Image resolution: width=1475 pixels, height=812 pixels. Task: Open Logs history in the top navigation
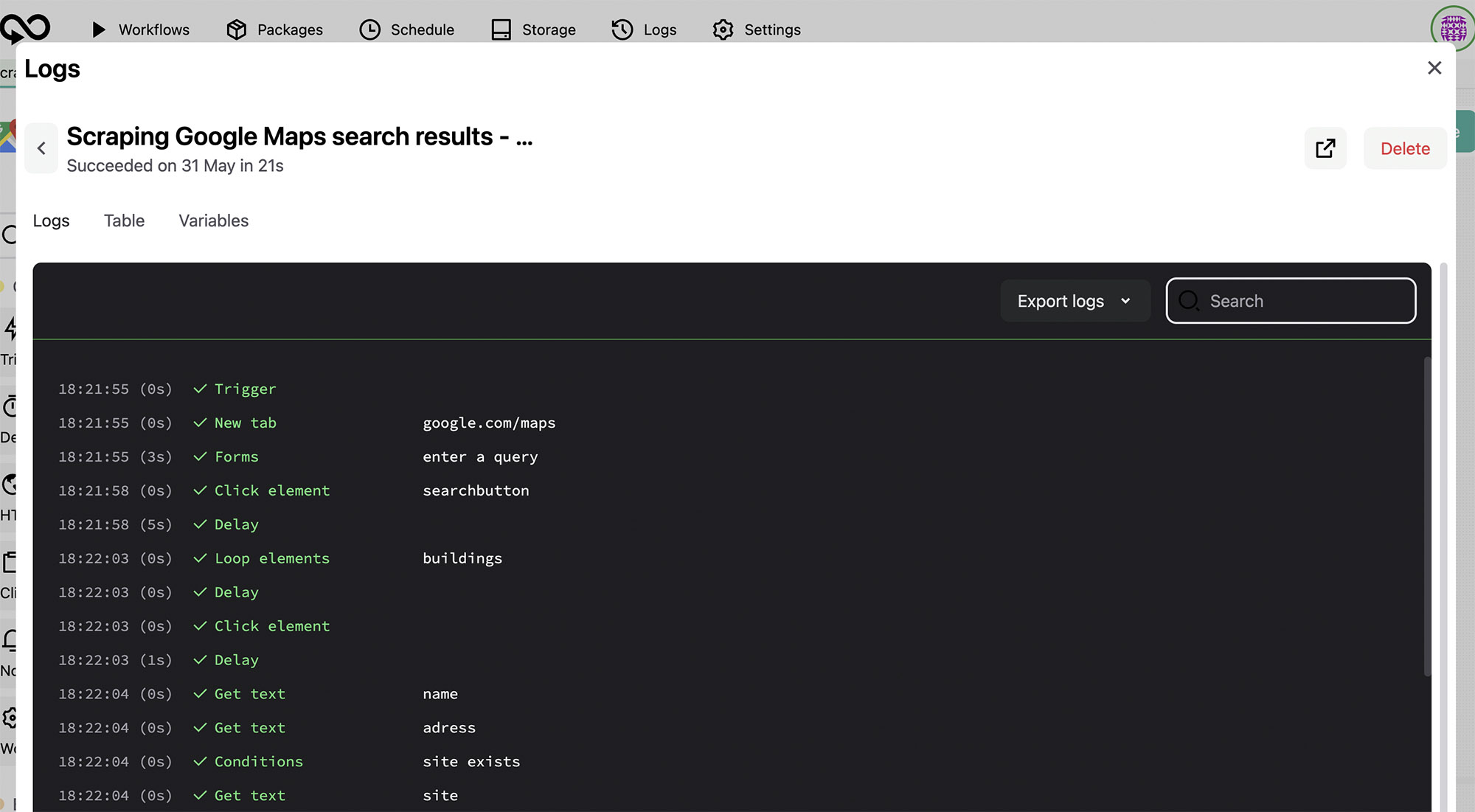(644, 30)
